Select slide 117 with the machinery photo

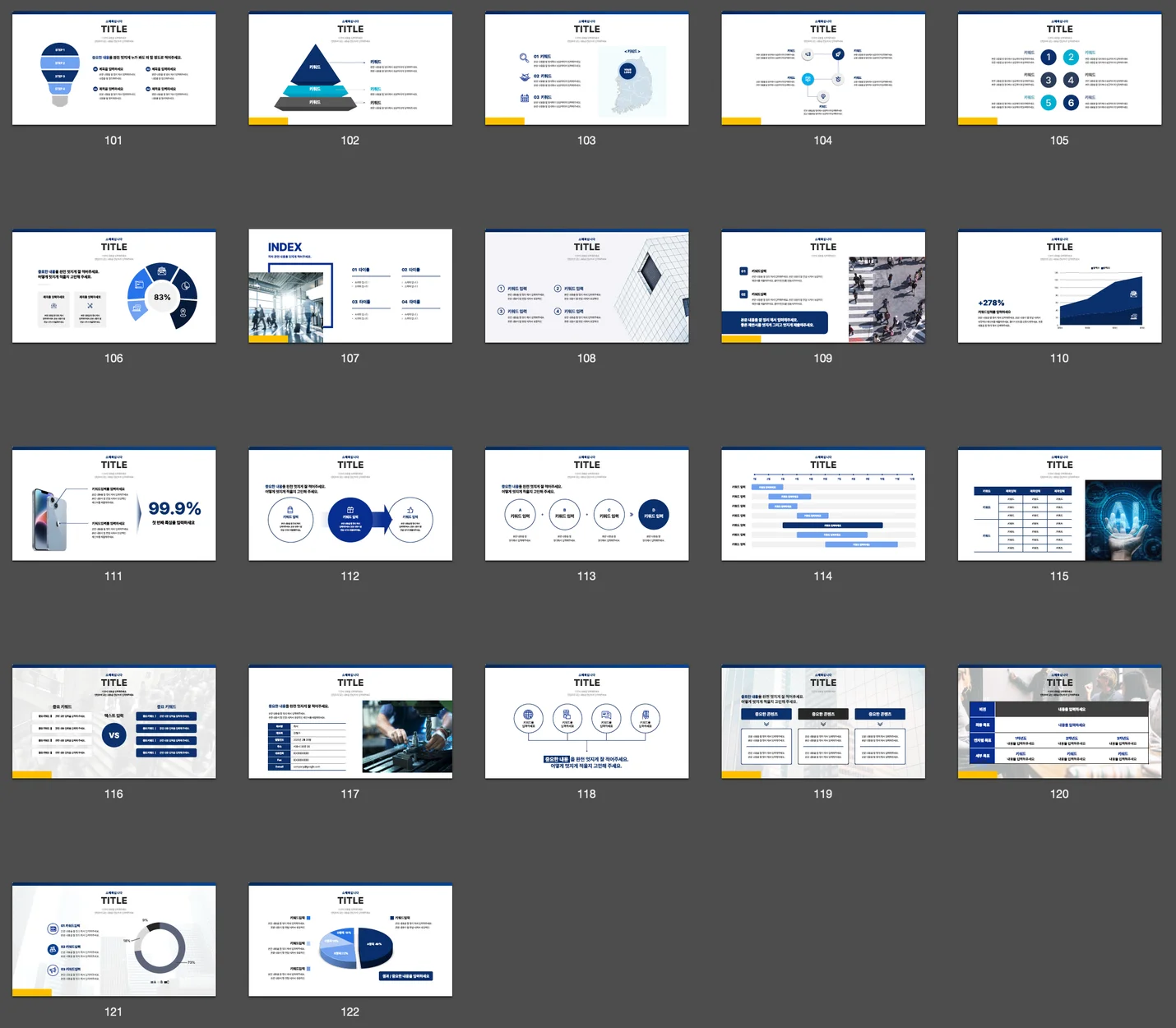[350, 723]
